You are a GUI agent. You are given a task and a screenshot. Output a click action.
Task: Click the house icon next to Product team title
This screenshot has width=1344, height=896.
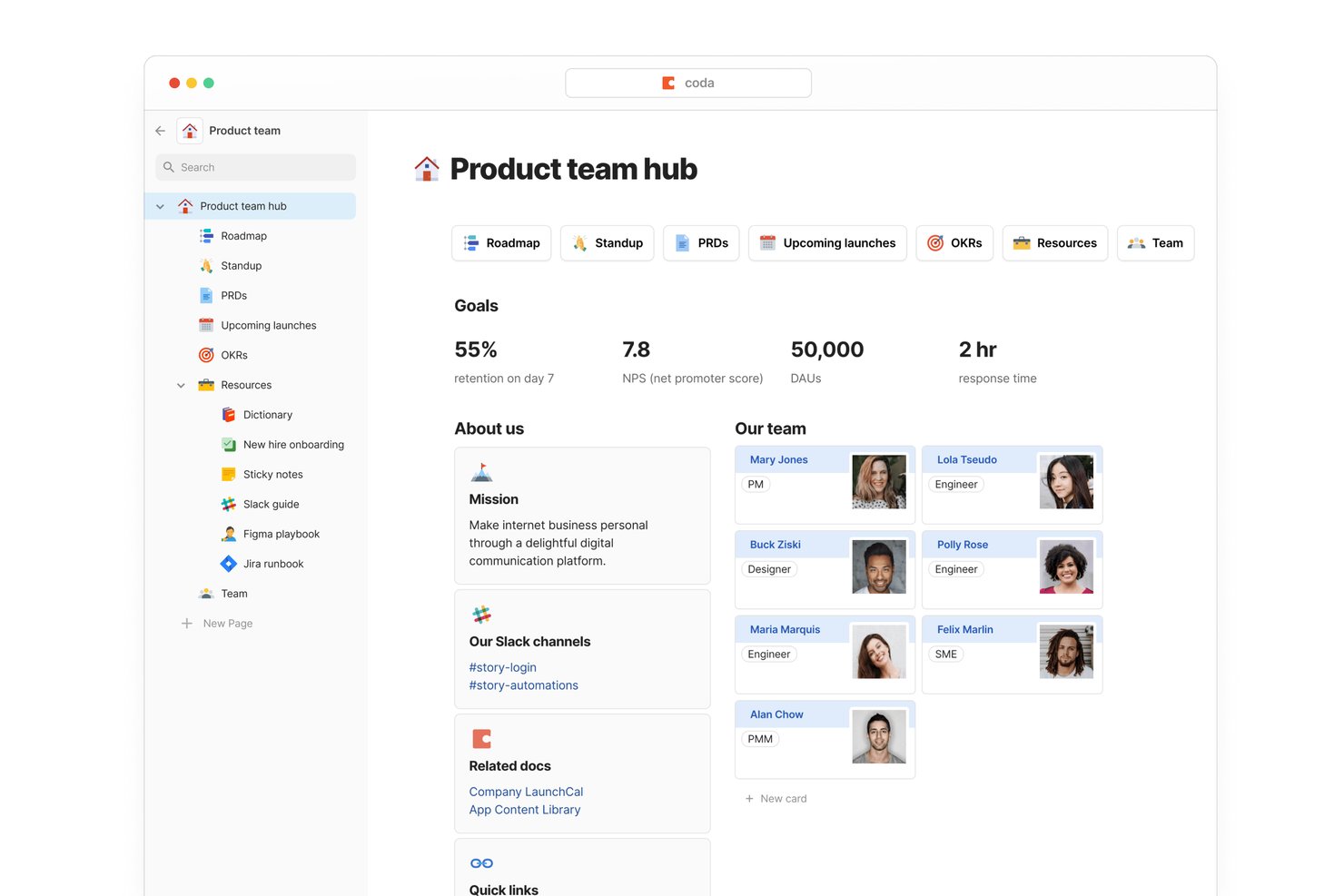[x=190, y=131]
